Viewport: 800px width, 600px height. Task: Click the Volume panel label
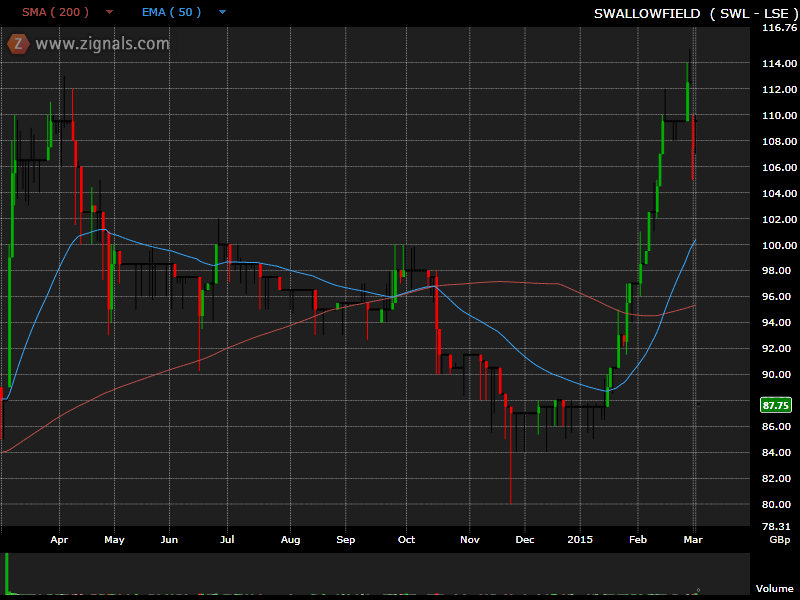point(774,589)
